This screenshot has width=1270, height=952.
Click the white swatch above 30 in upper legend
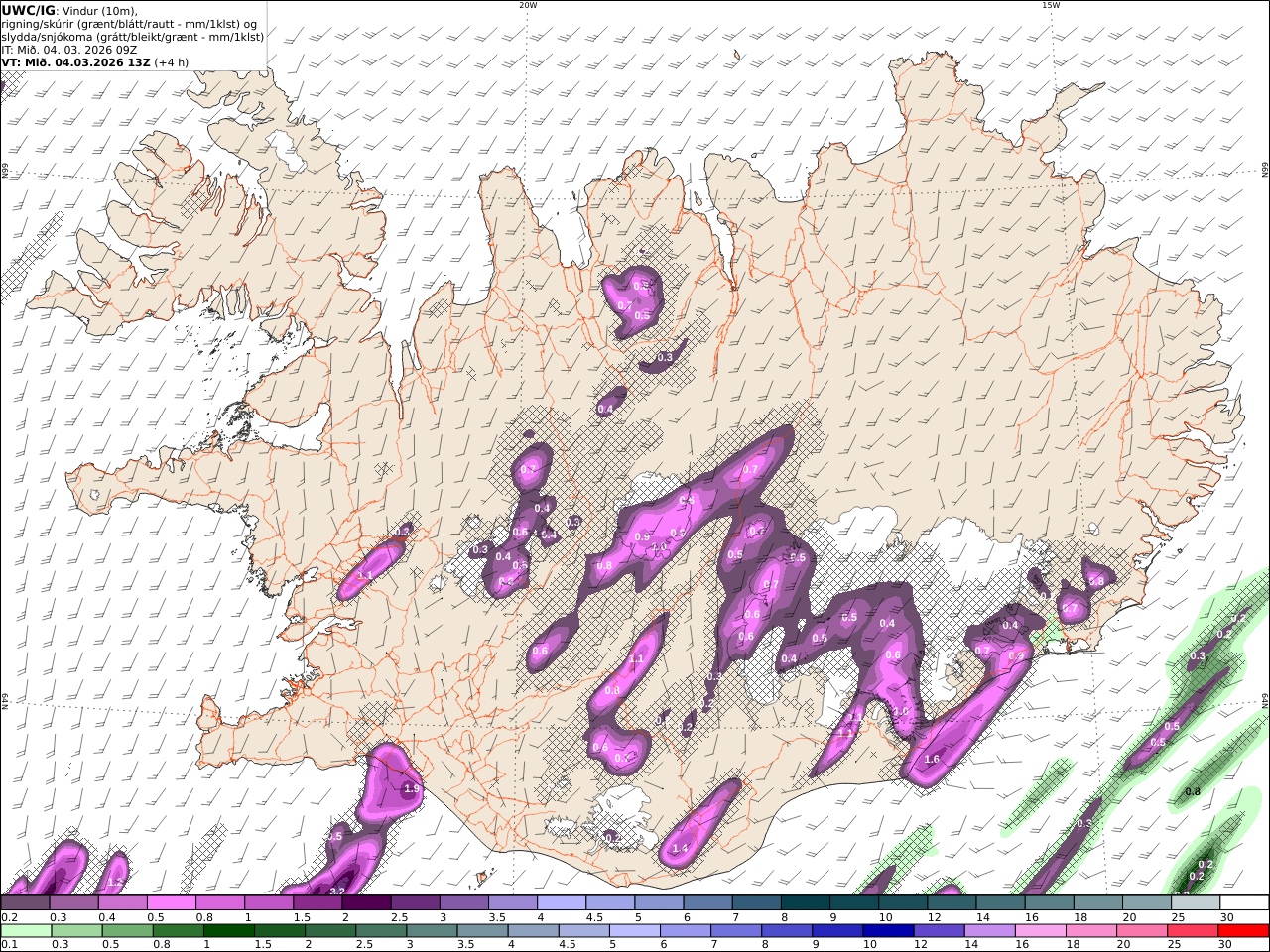(1244, 903)
